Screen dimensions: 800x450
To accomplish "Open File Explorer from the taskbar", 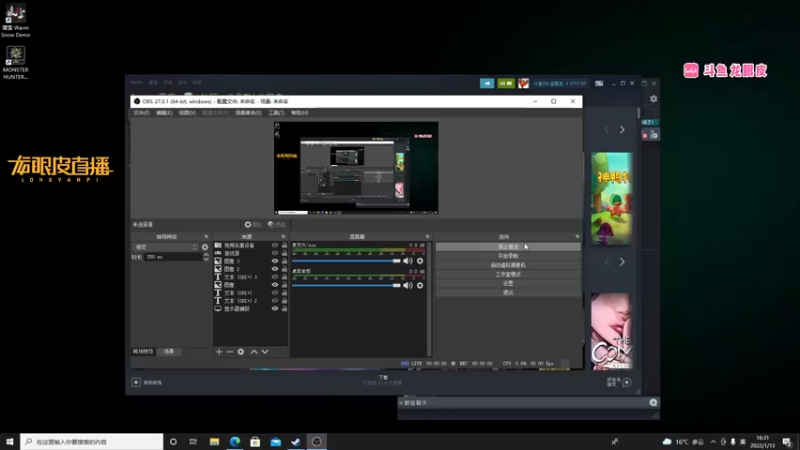I will pos(214,442).
